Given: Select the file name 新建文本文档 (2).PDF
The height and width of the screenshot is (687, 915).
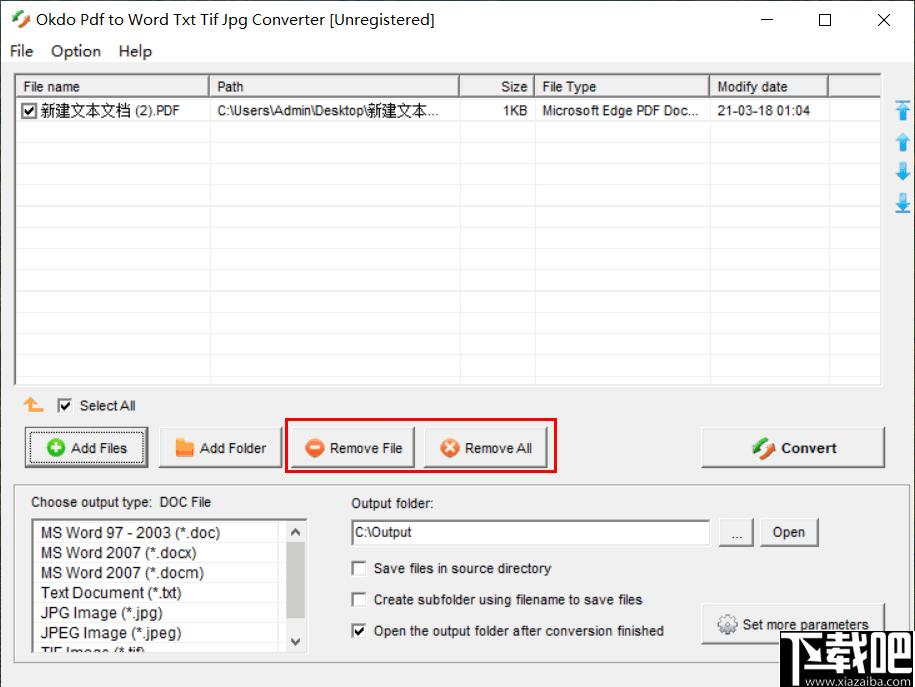Looking at the screenshot, I should 110,110.
